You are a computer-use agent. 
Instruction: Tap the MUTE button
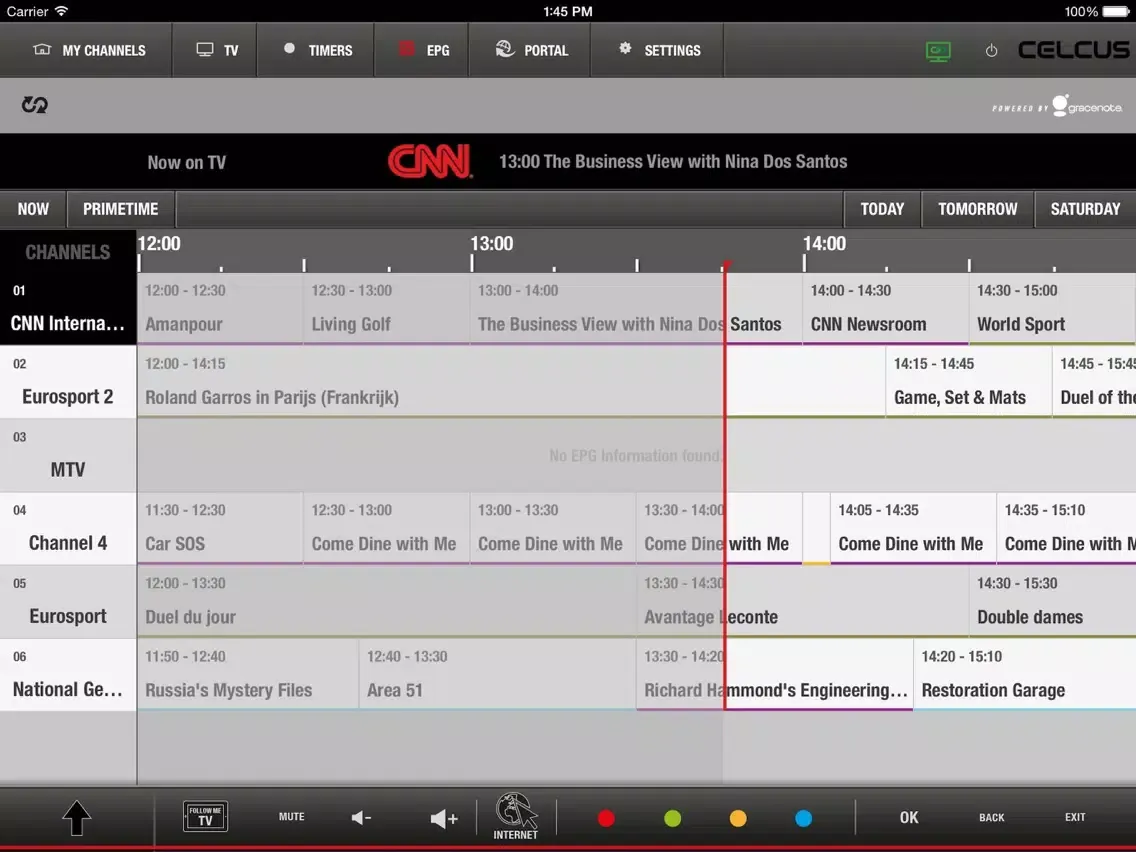(291, 816)
